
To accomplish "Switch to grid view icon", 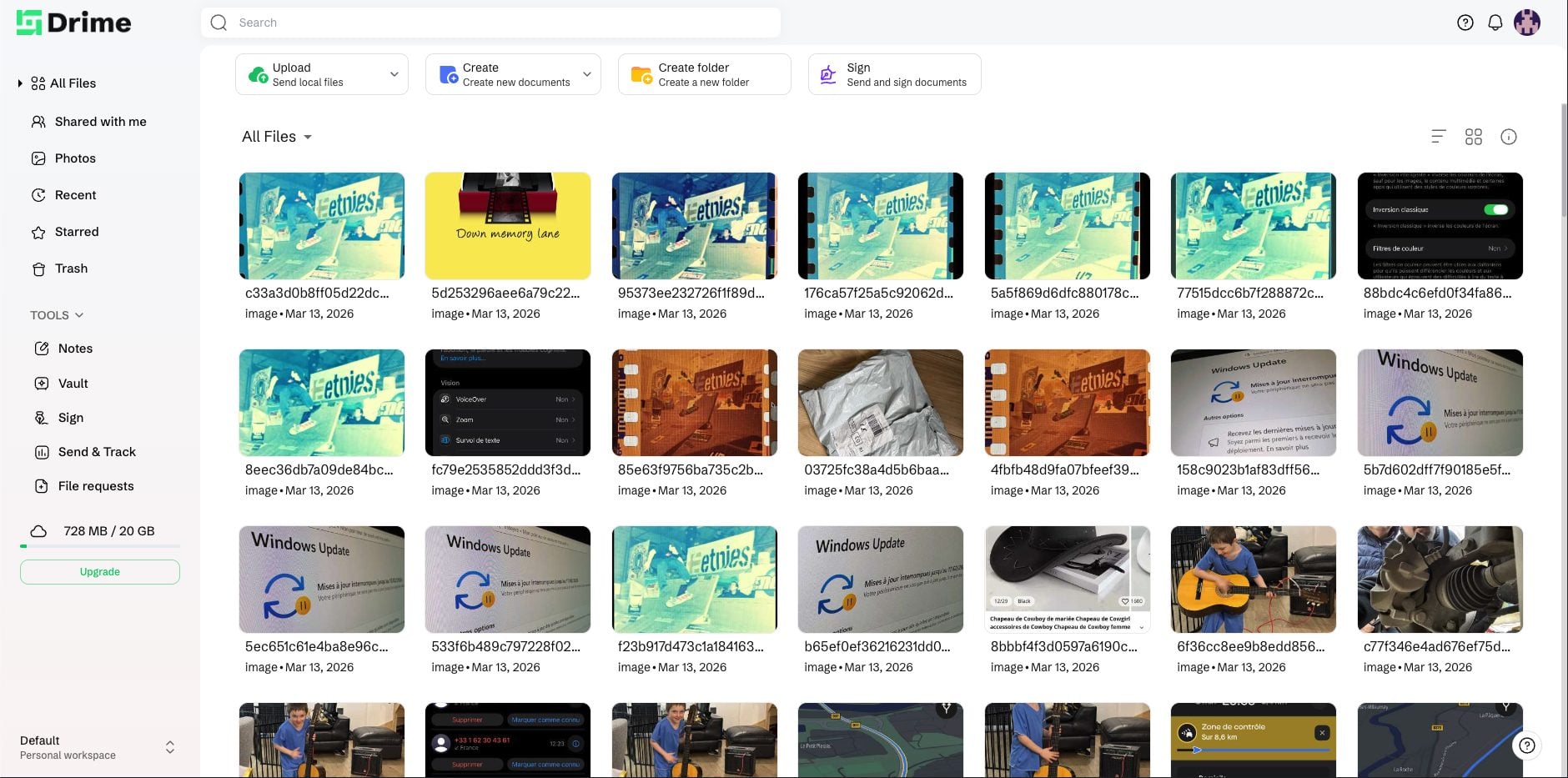I will point(1474,137).
